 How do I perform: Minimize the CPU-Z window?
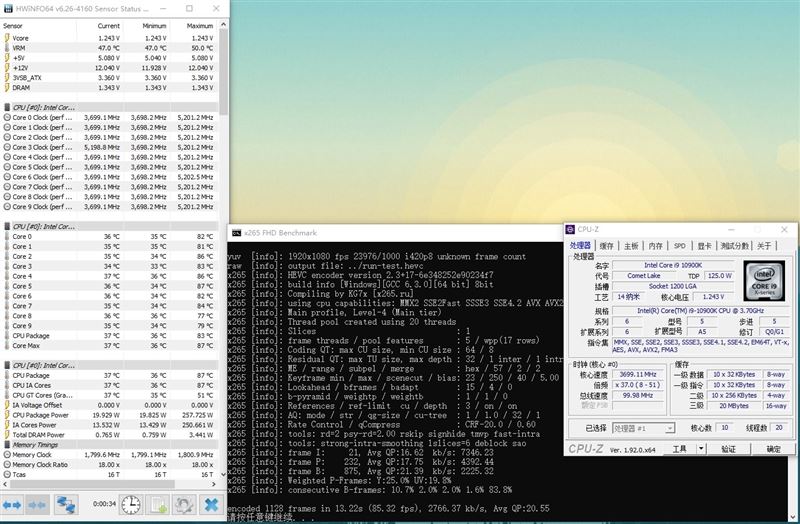731,230
